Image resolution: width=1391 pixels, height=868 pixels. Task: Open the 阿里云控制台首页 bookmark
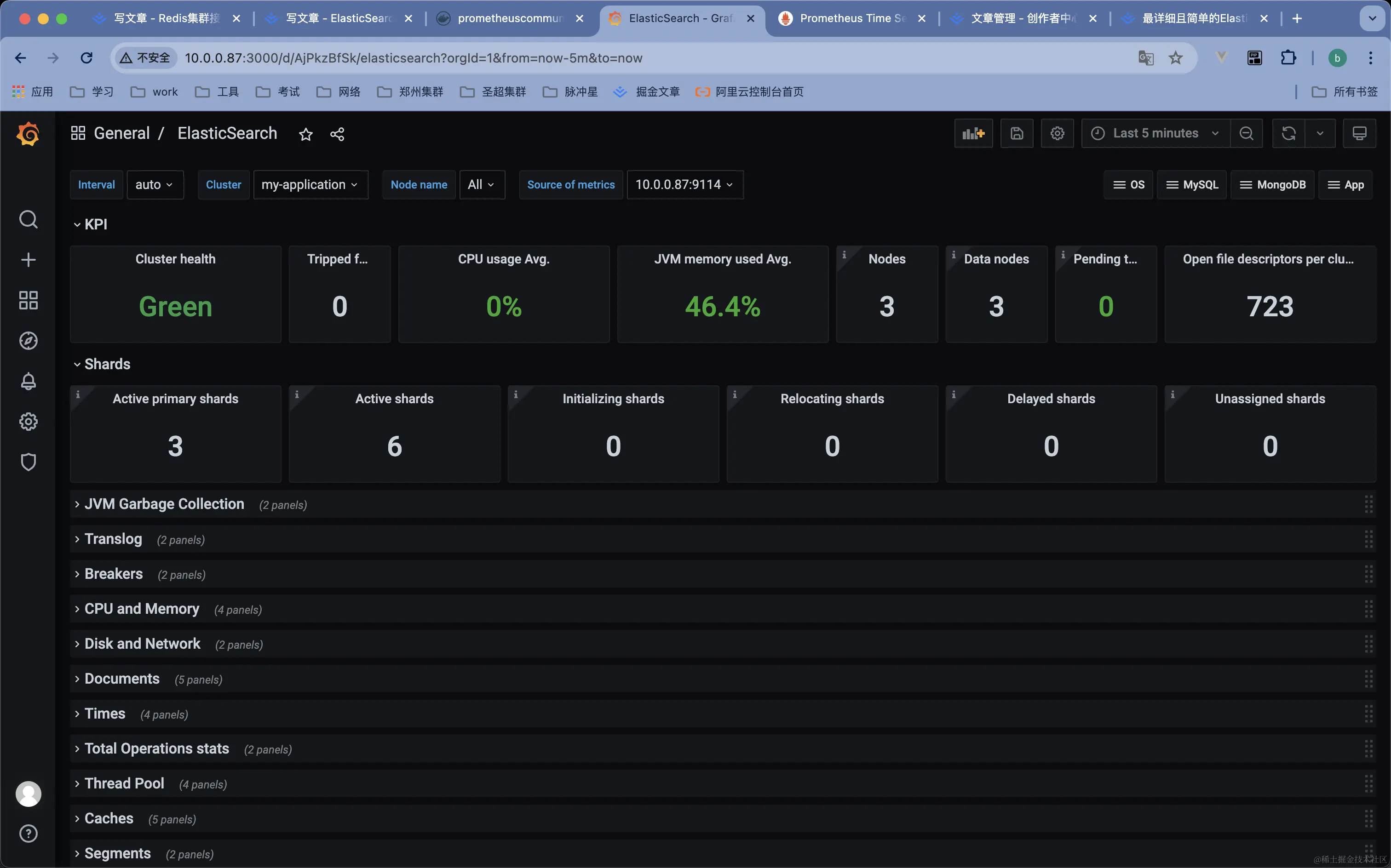click(x=749, y=92)
